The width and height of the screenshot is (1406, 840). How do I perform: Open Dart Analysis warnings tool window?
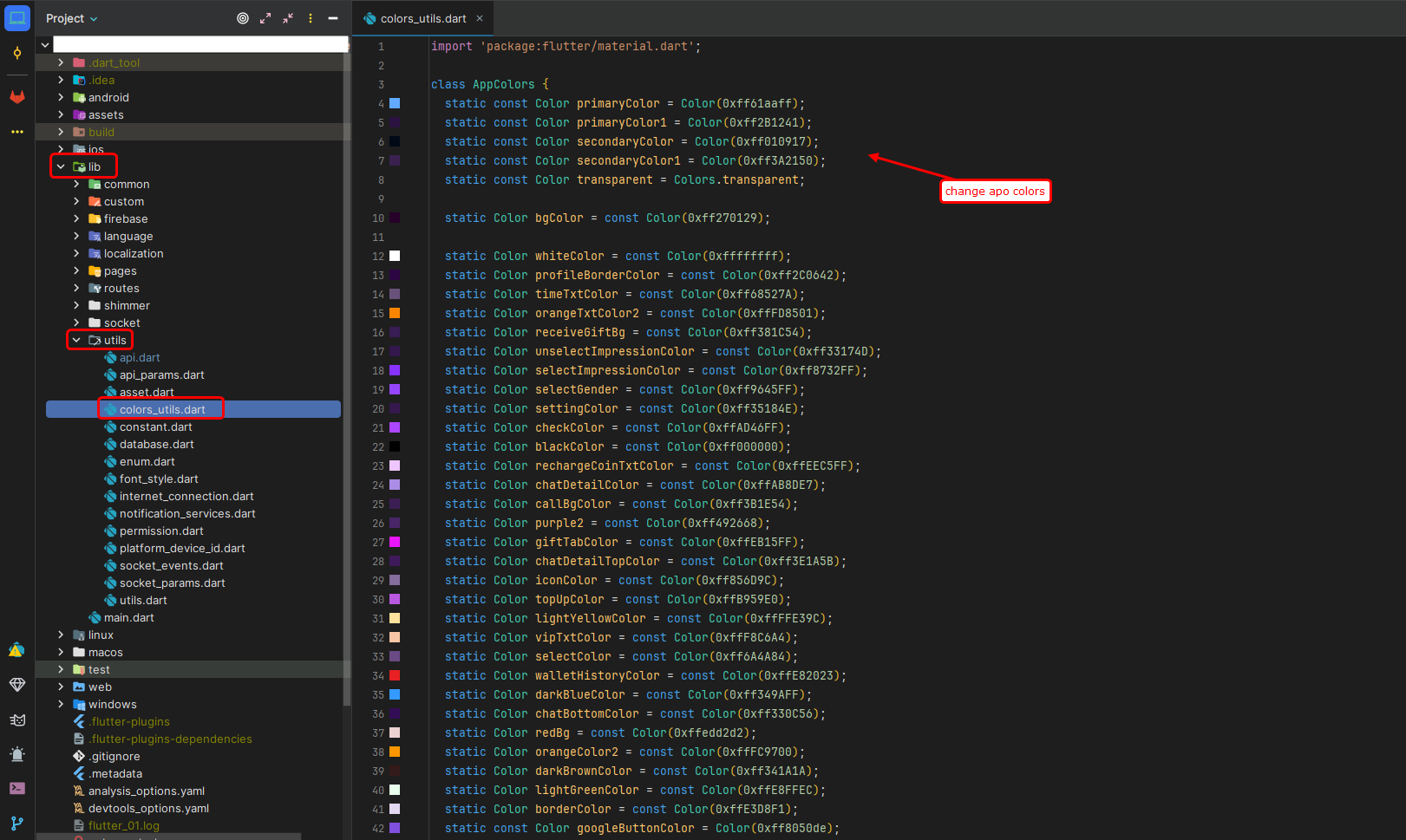click(16, 650)
